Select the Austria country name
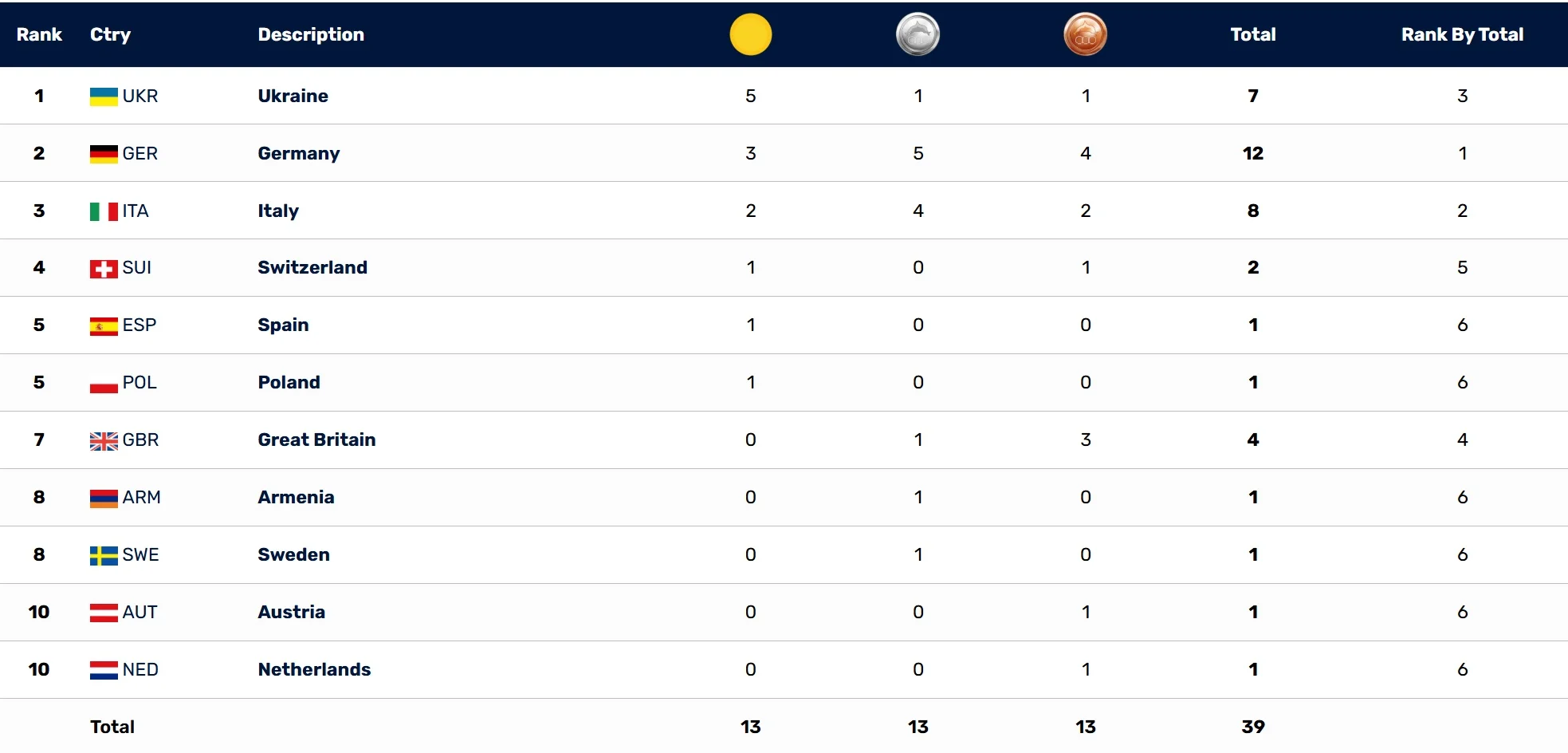The height and width of the screenshot is (753, 1568). pos(291,612)
